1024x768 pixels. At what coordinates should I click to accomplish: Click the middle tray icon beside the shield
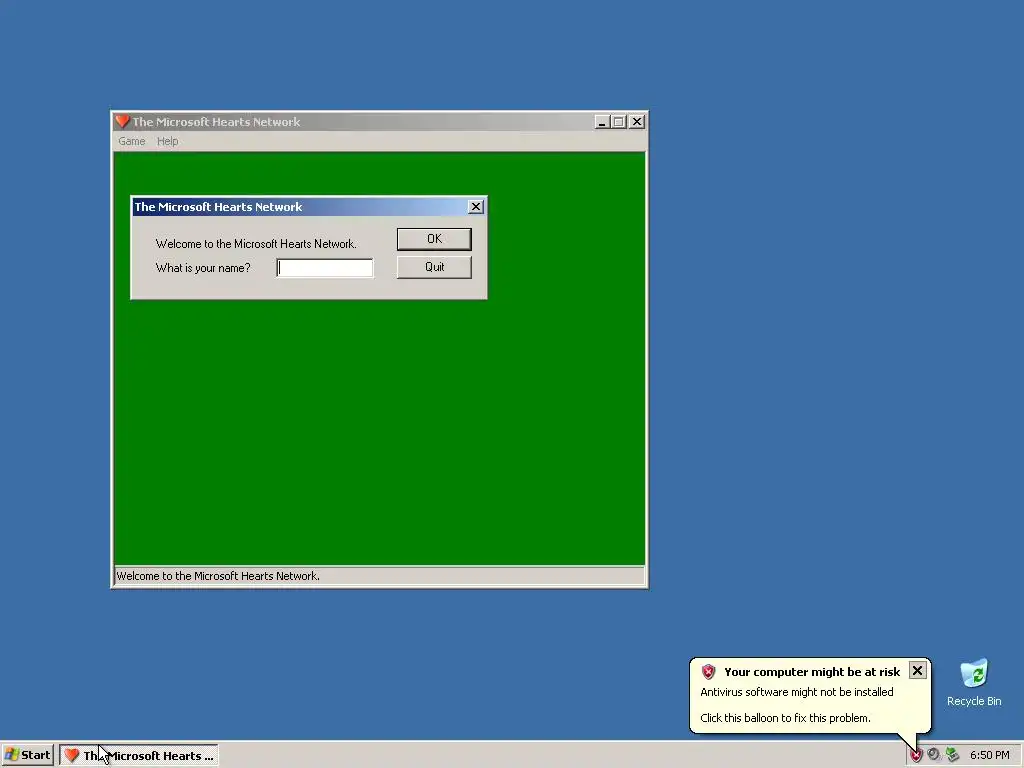coord(934,755)
